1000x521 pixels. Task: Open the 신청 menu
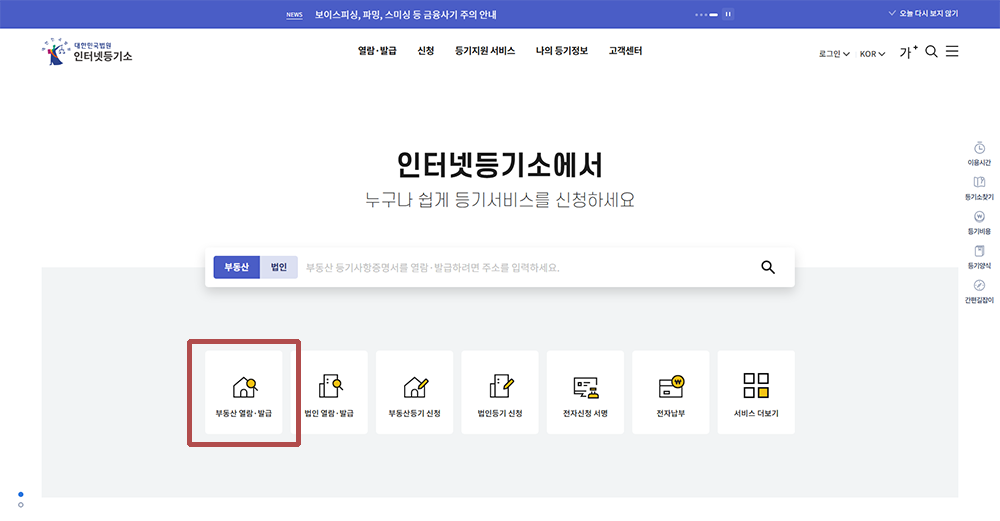click(x=426, y=51)
